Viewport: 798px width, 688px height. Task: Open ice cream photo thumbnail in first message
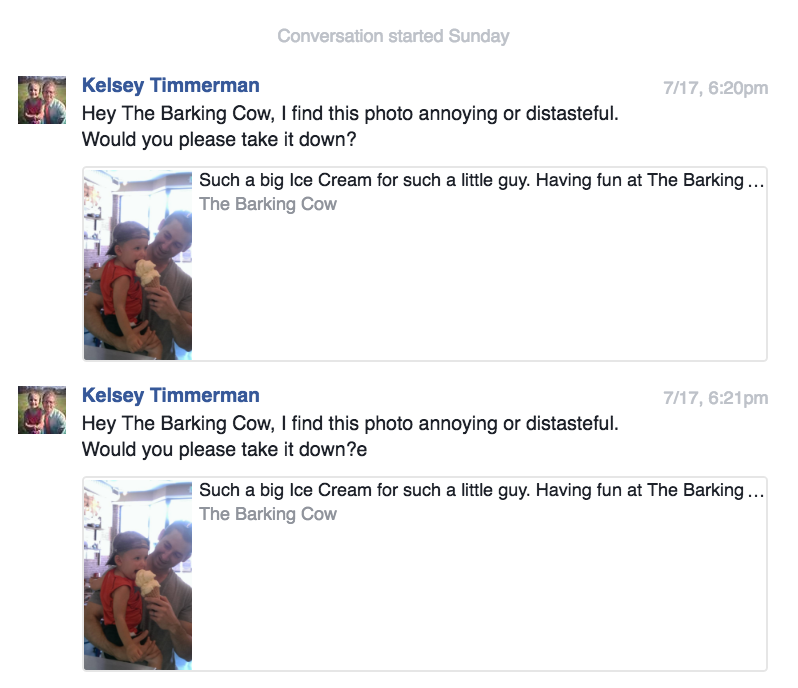(x=138, y=265)
